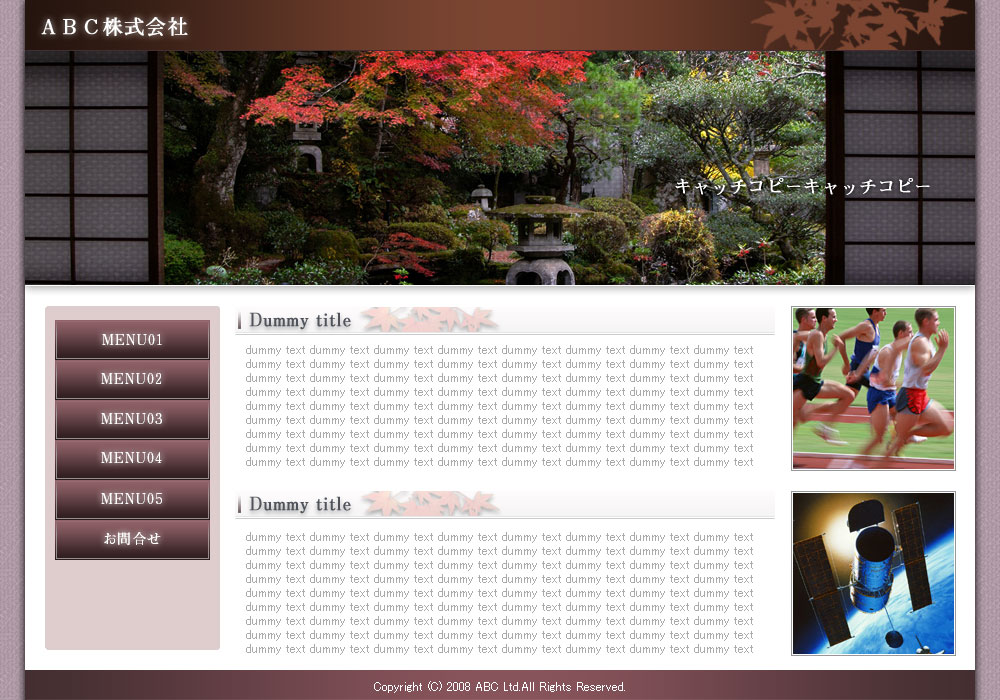1000x700 pixels.
Task: Open the runners photo thumbnail
Action: pos(873,388)
